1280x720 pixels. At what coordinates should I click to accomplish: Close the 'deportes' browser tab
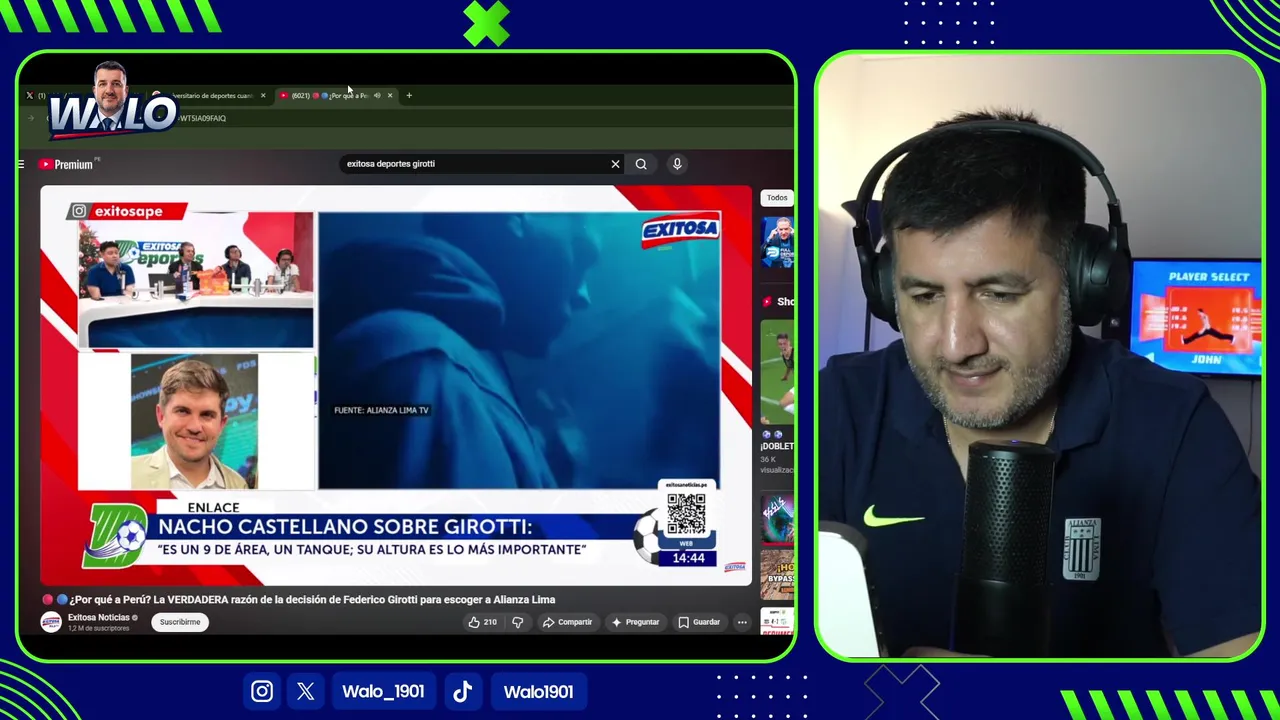pos(263,95)
